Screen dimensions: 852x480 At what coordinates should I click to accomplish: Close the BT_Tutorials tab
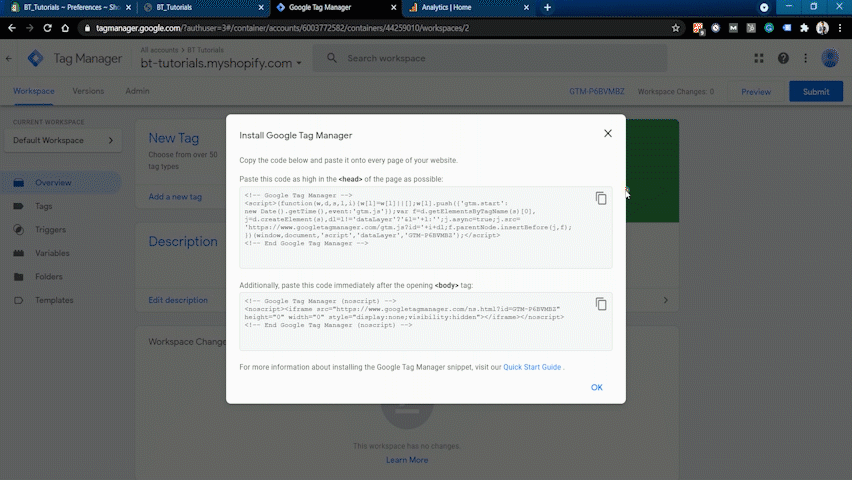tap(261, 7)
